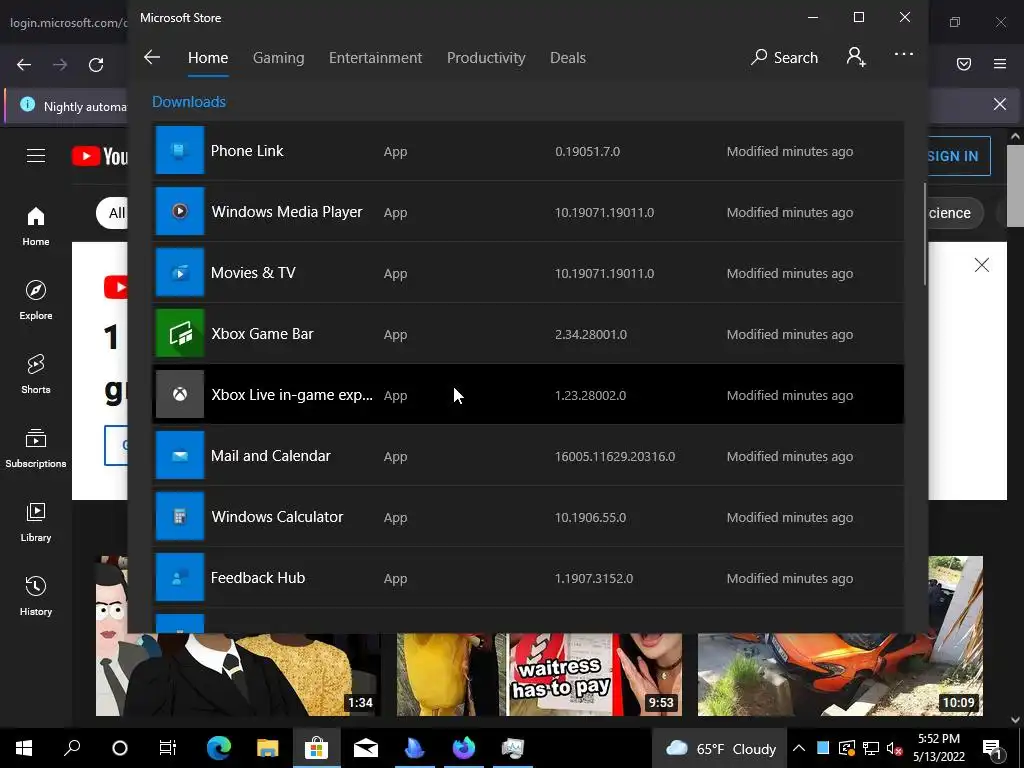The width and height of the screenshot is (1024, 768).
Task: Click the YouTube logo in browser
Action: point(99,156)
